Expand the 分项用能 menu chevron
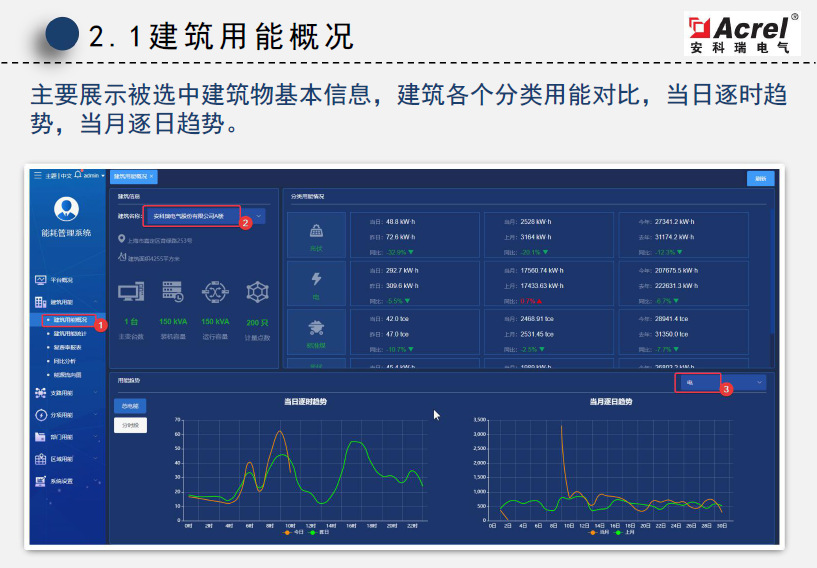The image size is (817, 568). point(96,415)
